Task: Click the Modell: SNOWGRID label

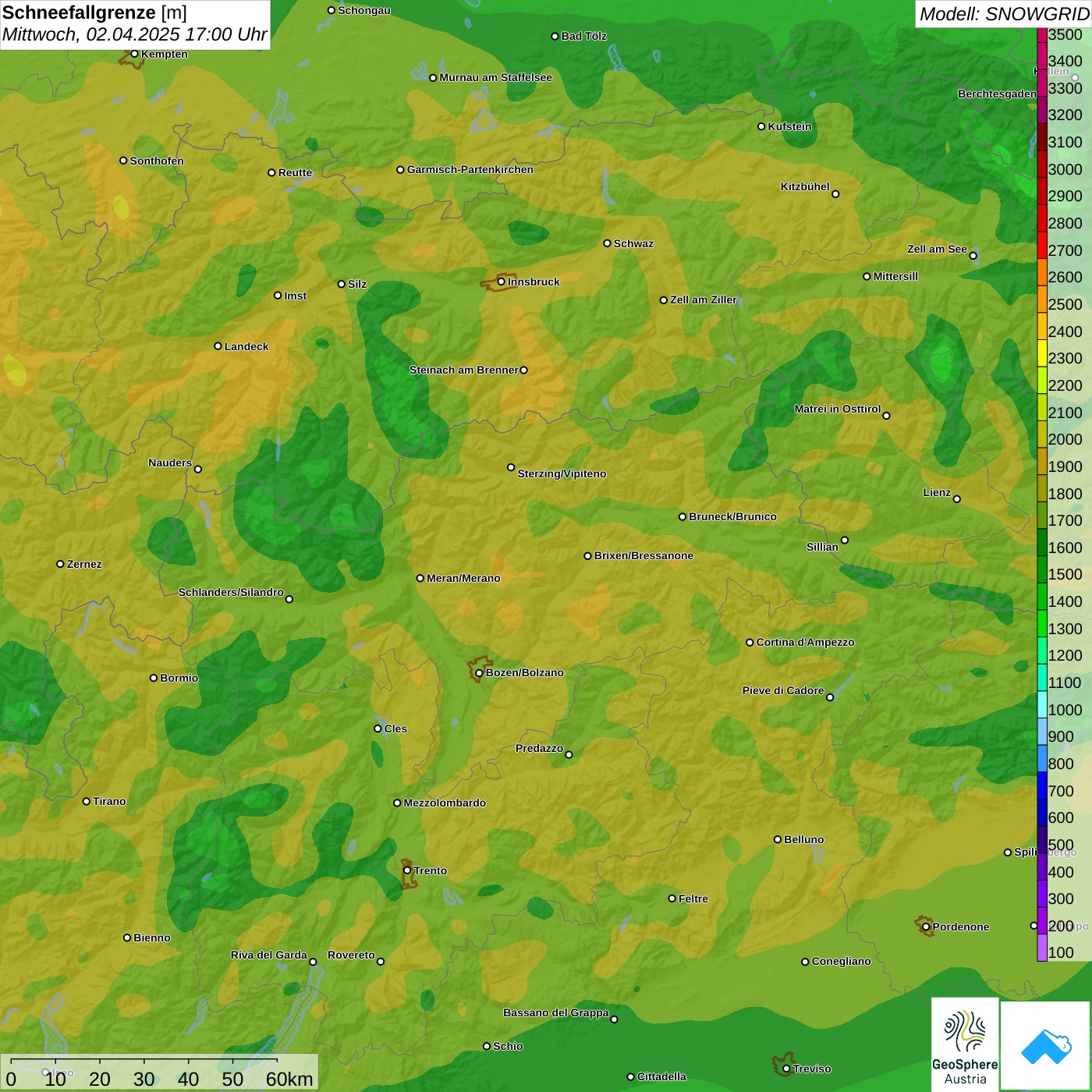Action: (1003, 13)
